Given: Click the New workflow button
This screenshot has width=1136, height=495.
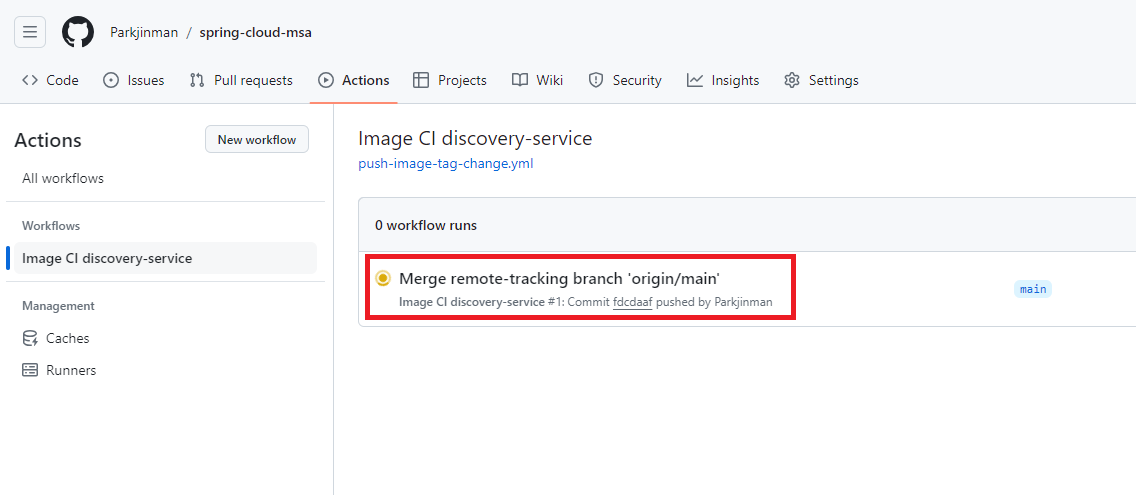Looking at the screenshot, I should click(256, 140).
